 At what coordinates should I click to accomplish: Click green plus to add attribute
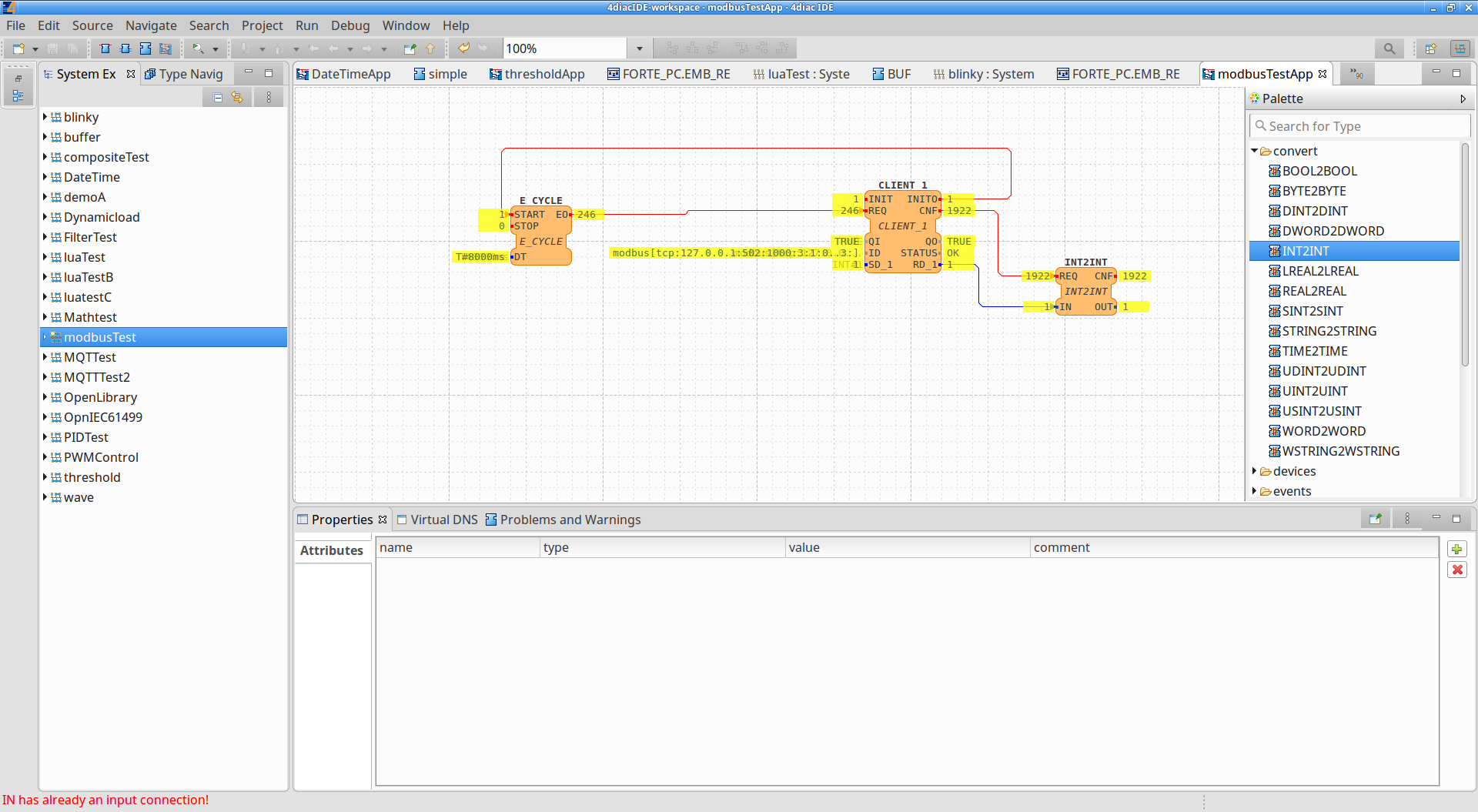click(x=1456, y=549)
